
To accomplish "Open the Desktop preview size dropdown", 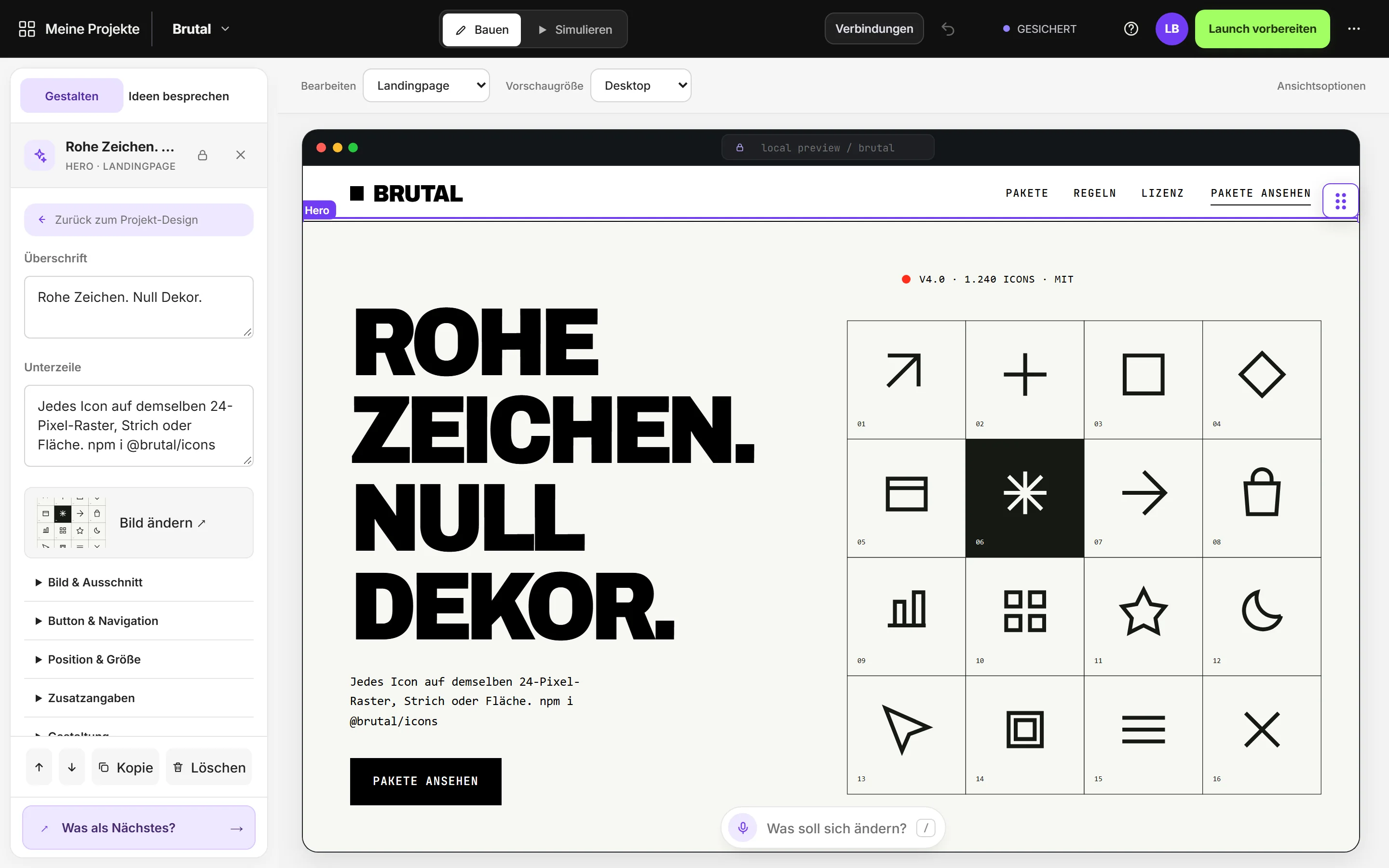I will 640,85.
